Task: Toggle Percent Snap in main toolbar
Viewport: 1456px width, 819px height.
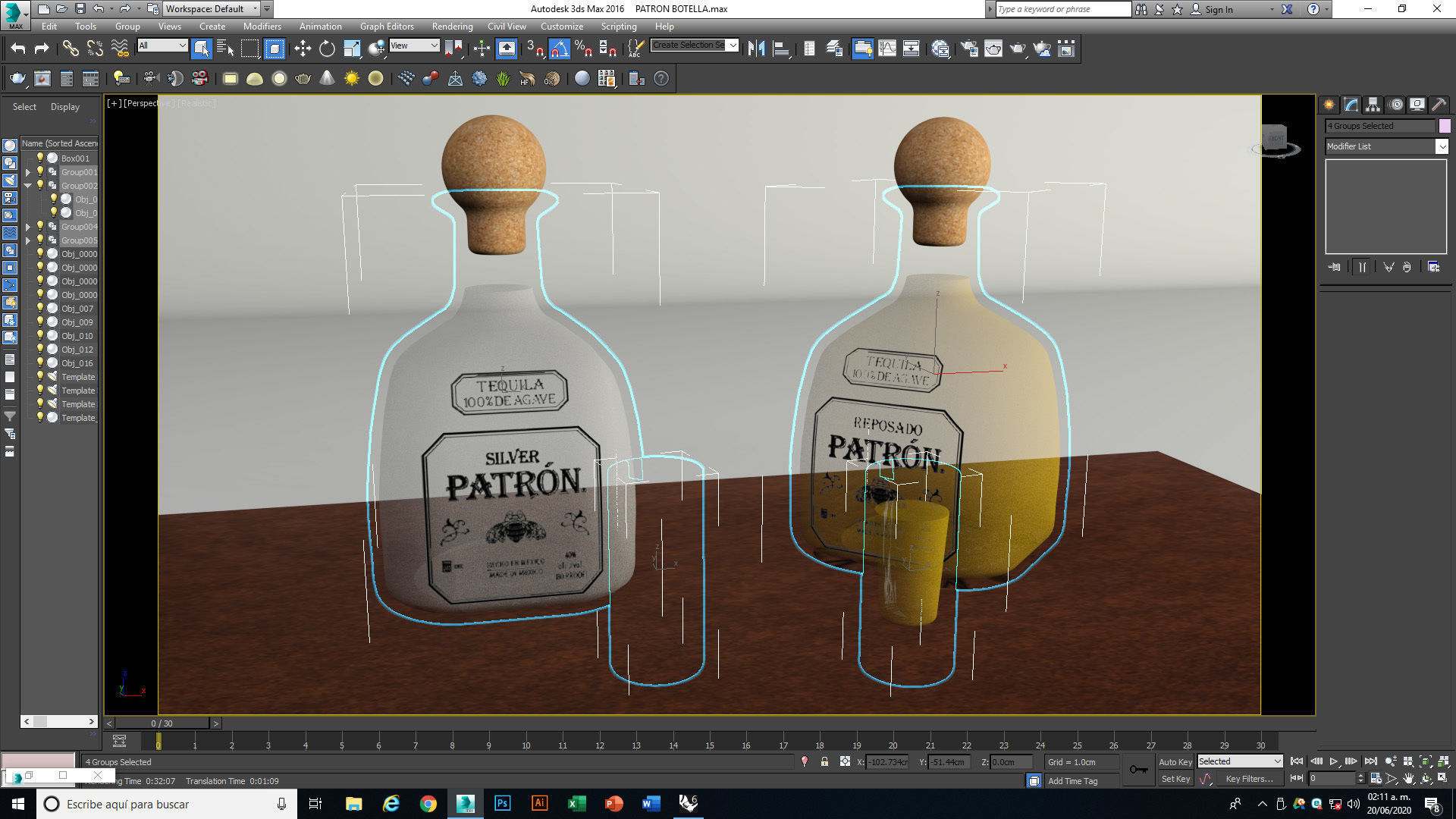Action: [x=583, y=49]
